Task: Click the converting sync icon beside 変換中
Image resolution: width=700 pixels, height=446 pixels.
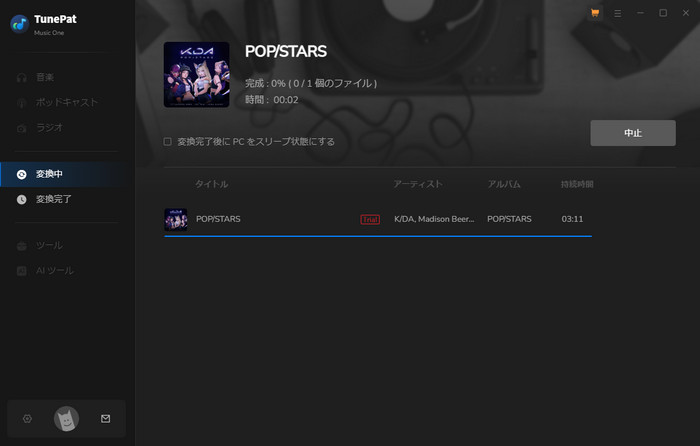Action: (21, 174)
